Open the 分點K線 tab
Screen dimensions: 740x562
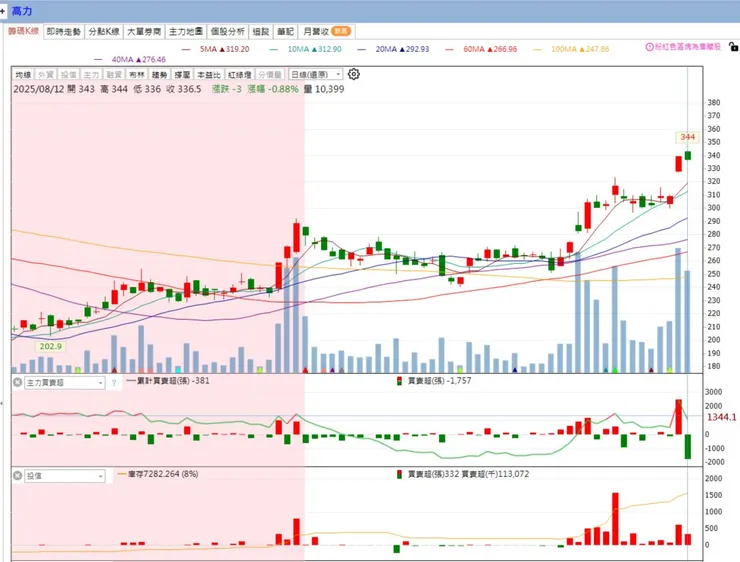coord(104,32)
